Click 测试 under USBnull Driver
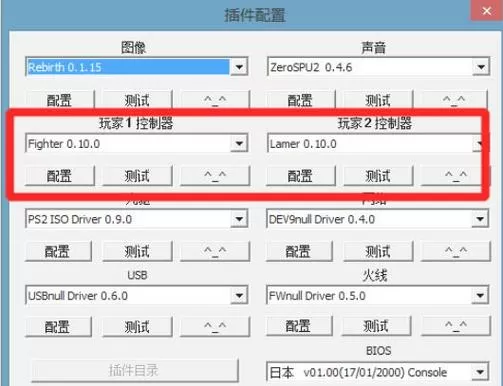 tap(137, 327)
